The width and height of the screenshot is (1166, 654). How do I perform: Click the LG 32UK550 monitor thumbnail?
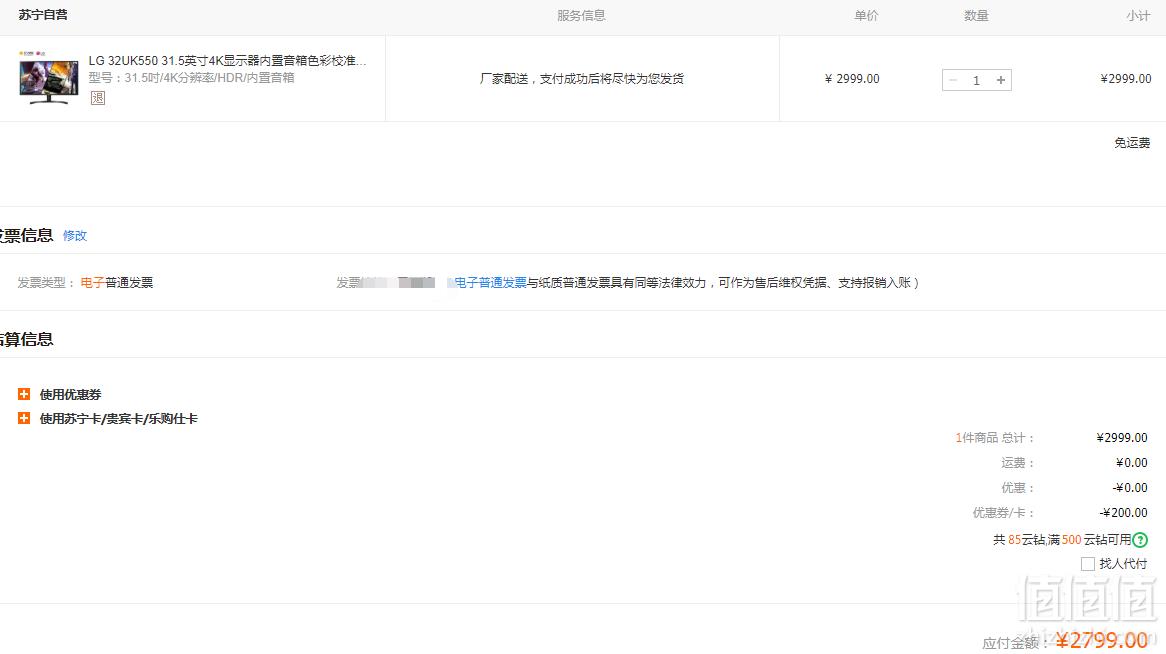point(49,78)
